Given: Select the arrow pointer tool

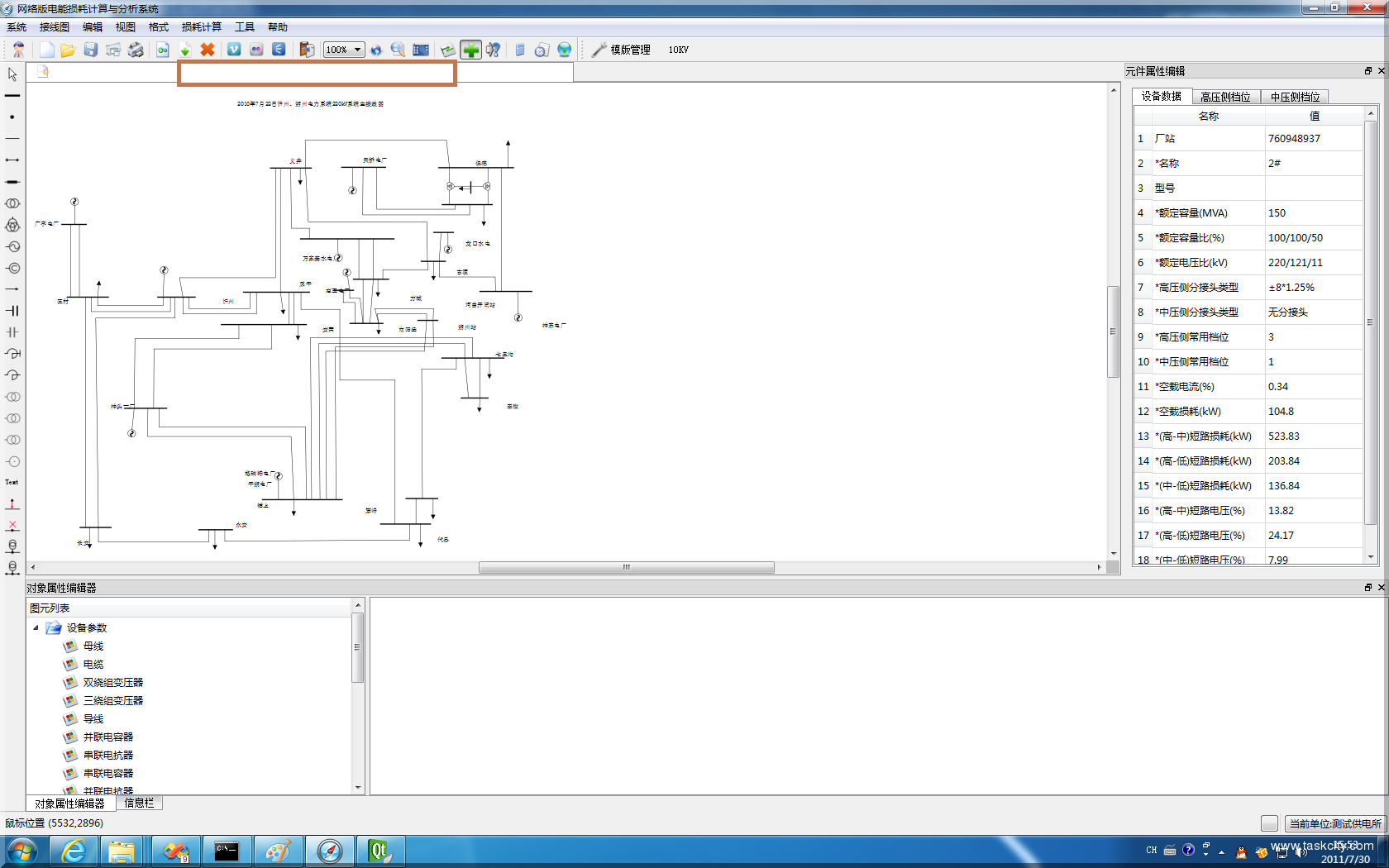Looking at the screenshot, I should (x=12, y=74).
